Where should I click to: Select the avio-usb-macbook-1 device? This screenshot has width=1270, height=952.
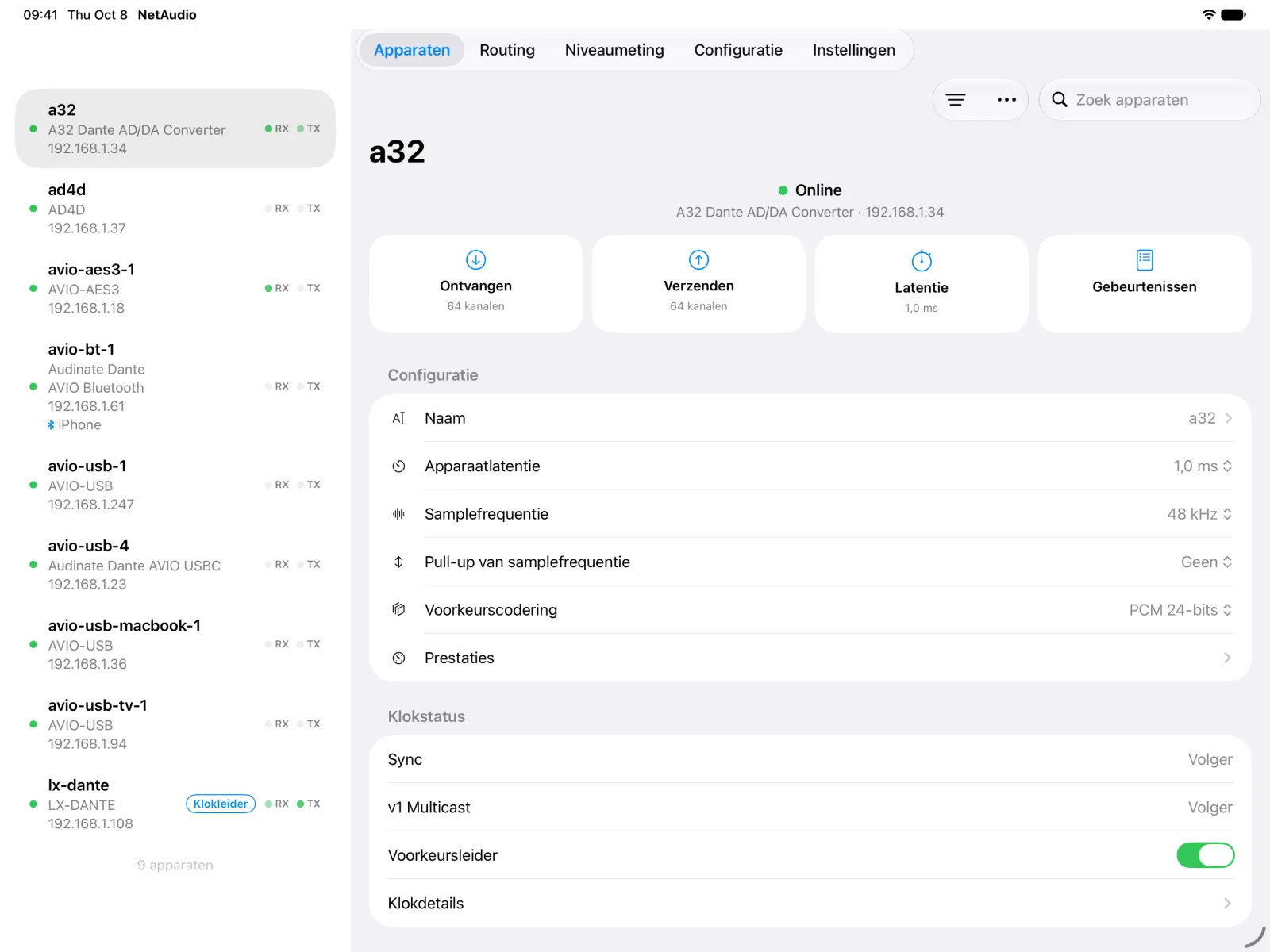pyautogui.click(x=175, y=645)
